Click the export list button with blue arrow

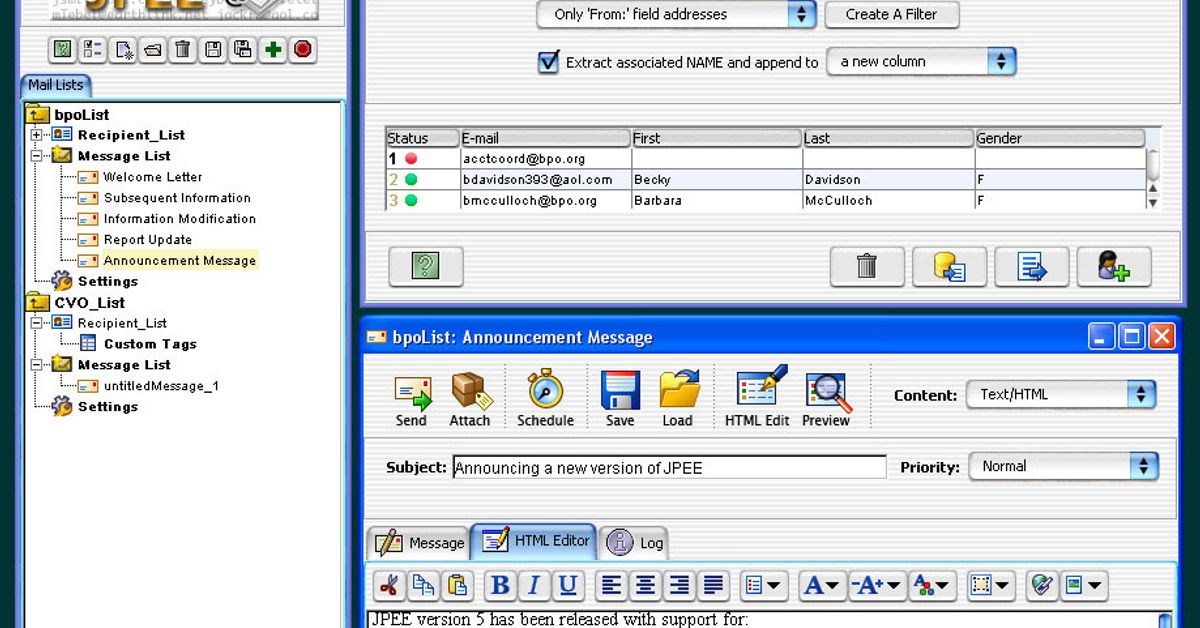click(1031, 266)
